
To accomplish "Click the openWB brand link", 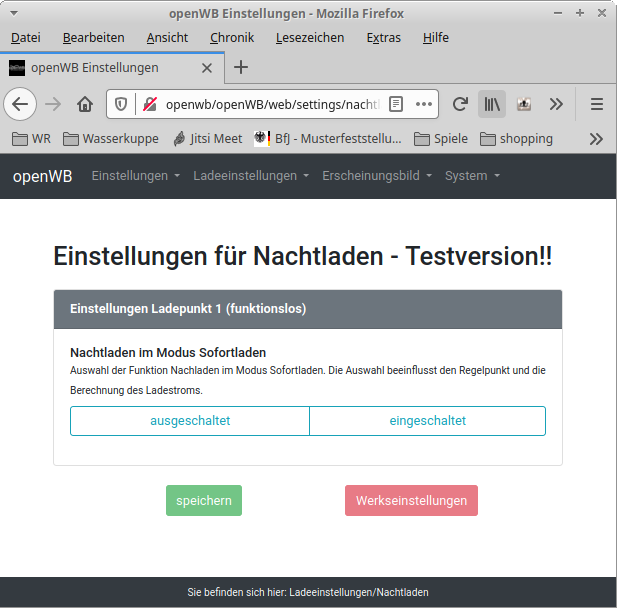I will [x=42, y=176].
